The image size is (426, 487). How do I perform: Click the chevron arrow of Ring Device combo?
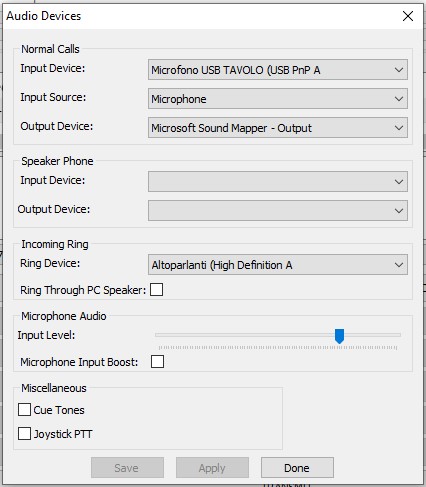[399, 265]
